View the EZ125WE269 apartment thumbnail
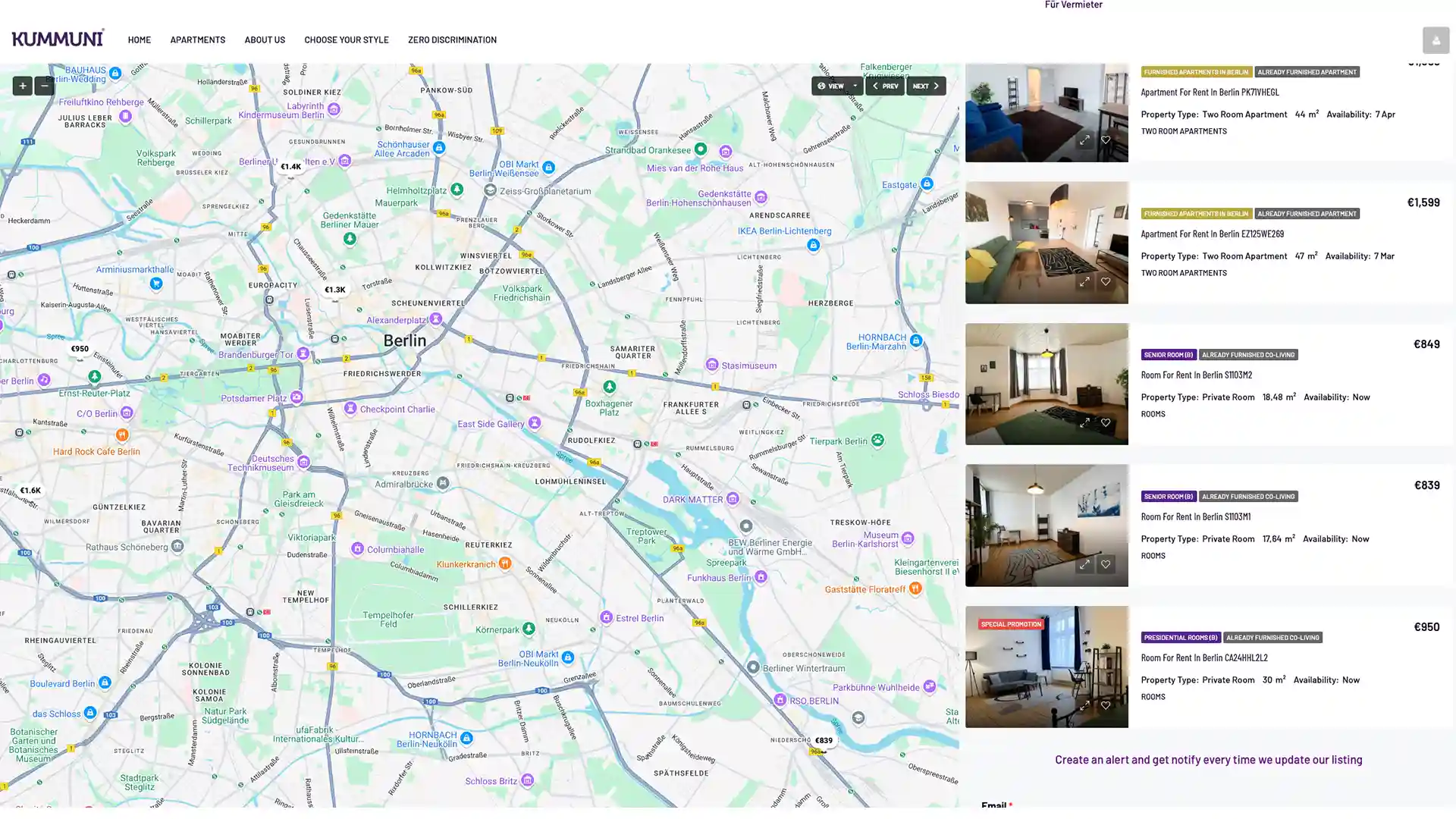The height and width of the screenshot is (819, 1456). click(1046, 243)
